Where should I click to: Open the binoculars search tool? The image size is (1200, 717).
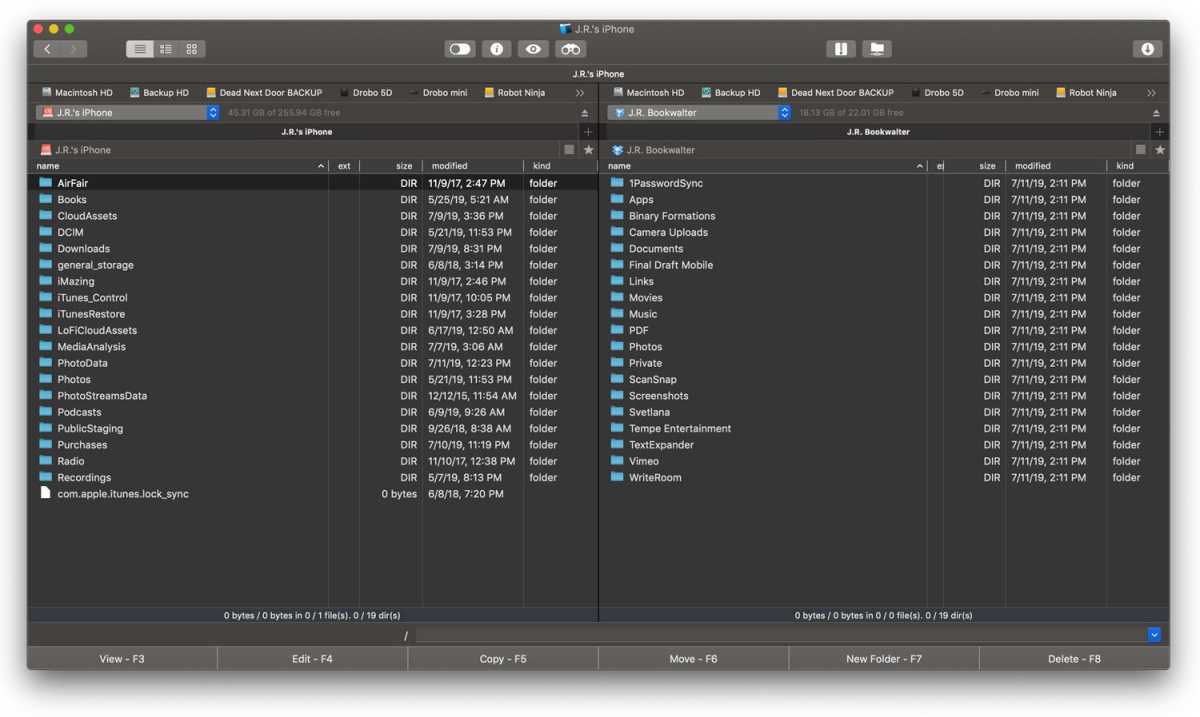[x=570, y=49]
